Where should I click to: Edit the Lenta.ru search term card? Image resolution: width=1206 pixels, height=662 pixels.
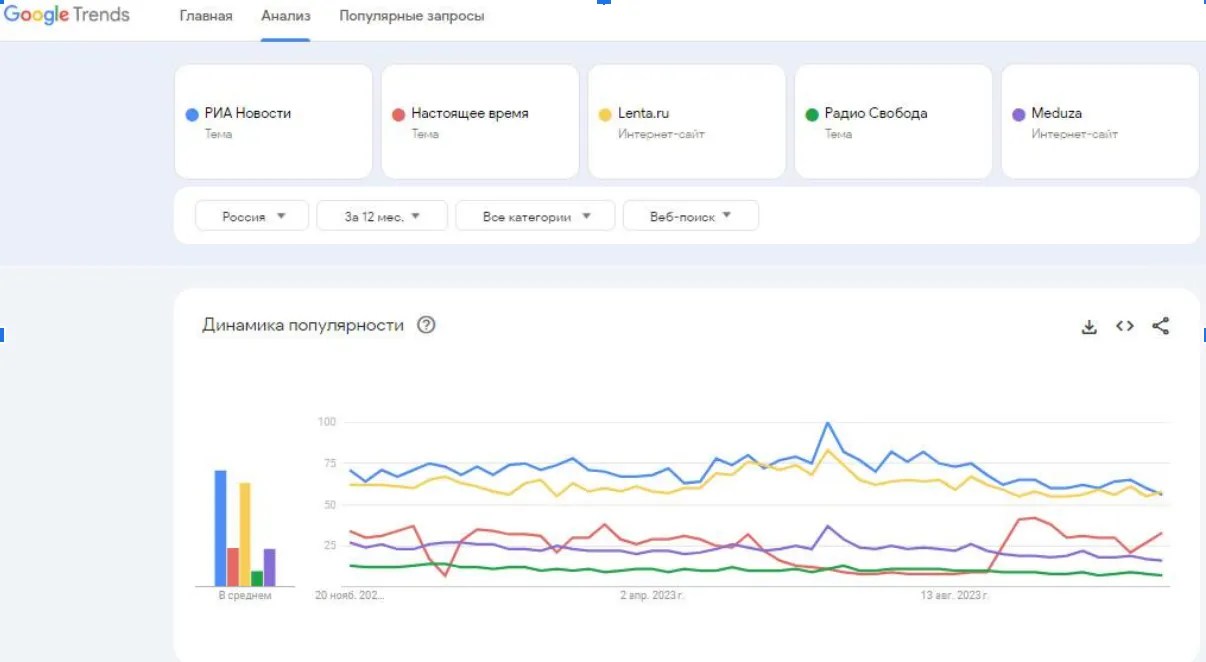tap(686, 121)
